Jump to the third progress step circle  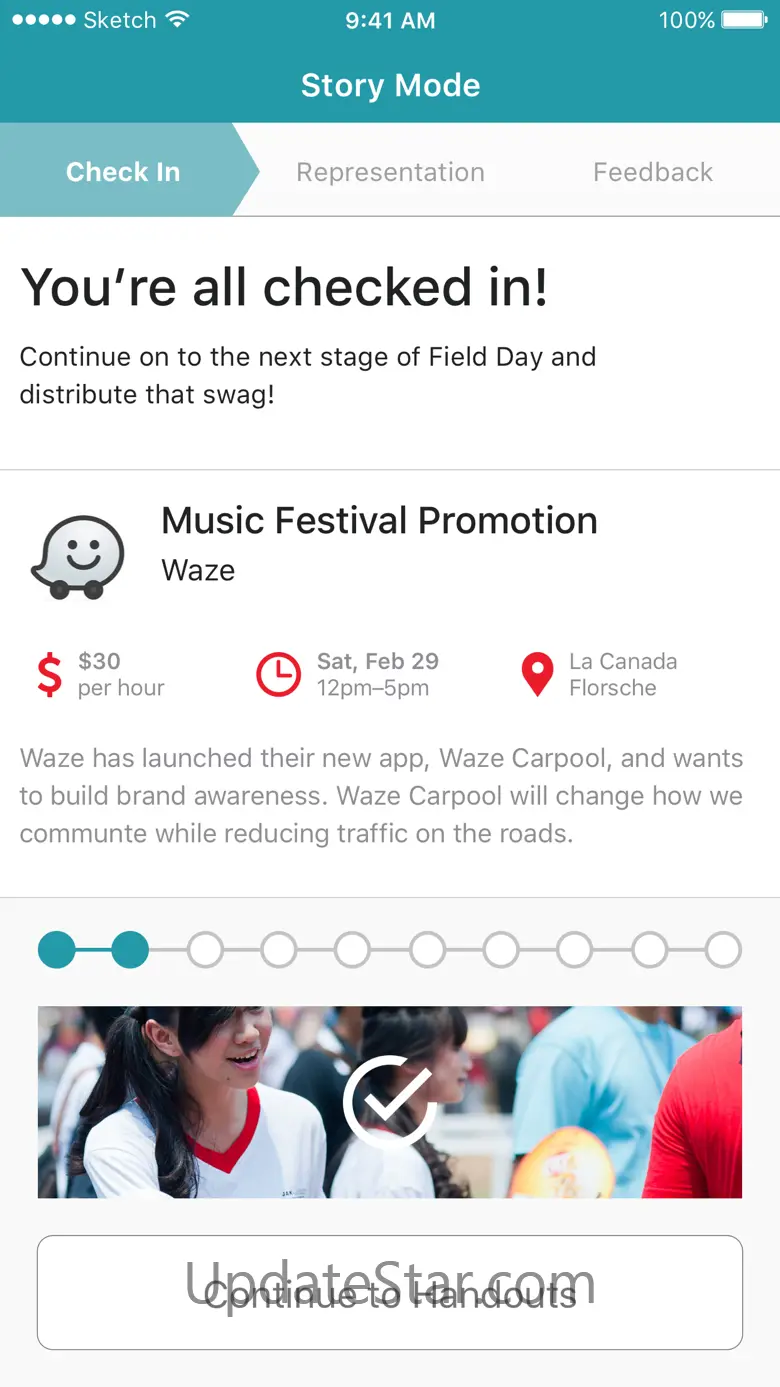pos(205,950)
